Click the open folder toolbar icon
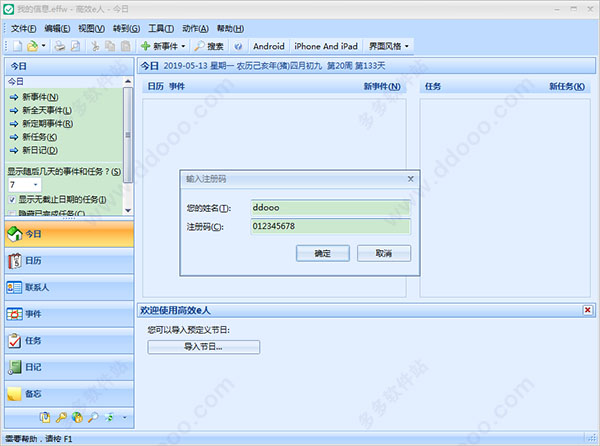The height and width of the screenshot is (446, 600). [x=33, y=46]
